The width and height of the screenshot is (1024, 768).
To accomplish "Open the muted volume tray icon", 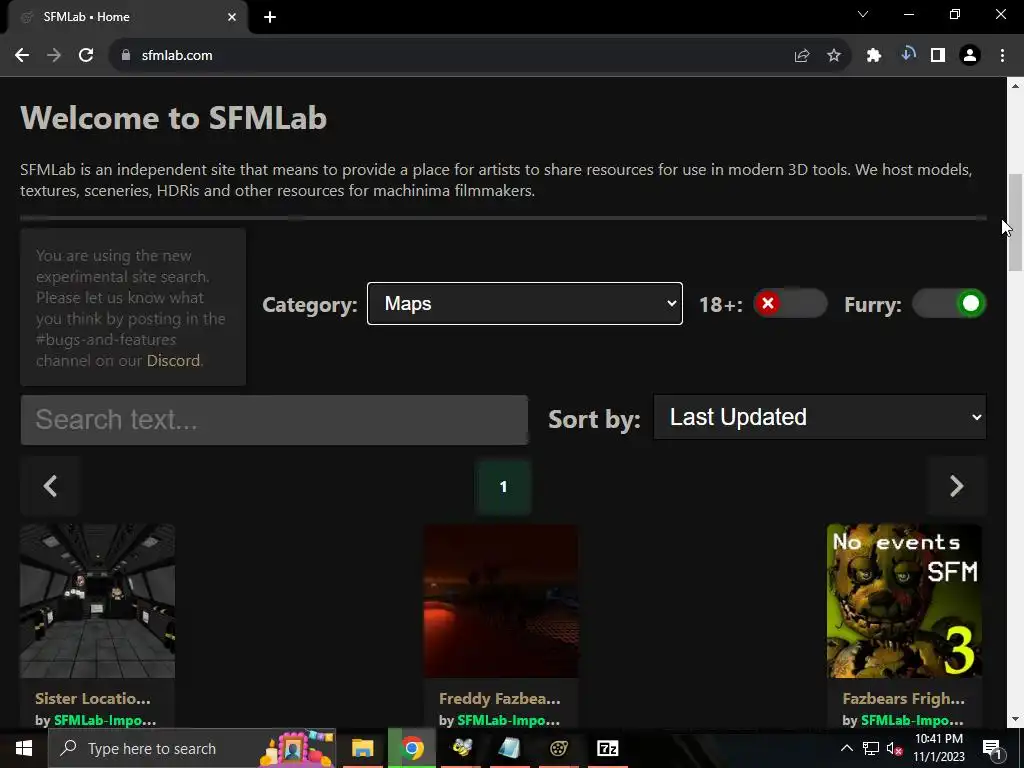I will [x=894, y=748].
